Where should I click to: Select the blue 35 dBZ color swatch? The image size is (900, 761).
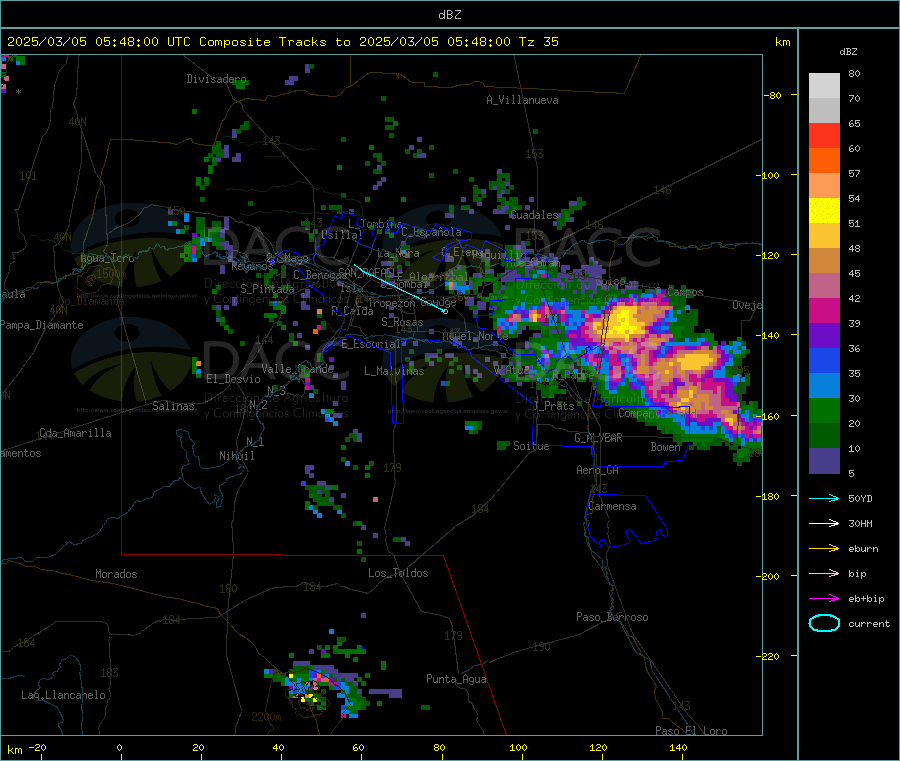(x=824, y=360)
